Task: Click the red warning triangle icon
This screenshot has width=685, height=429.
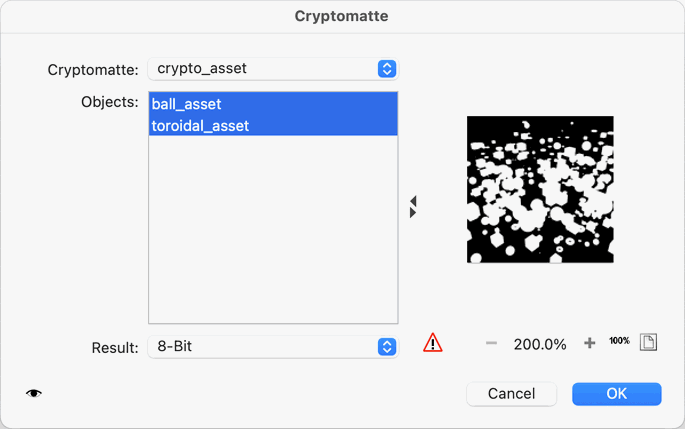Action: tap(432, 343)
